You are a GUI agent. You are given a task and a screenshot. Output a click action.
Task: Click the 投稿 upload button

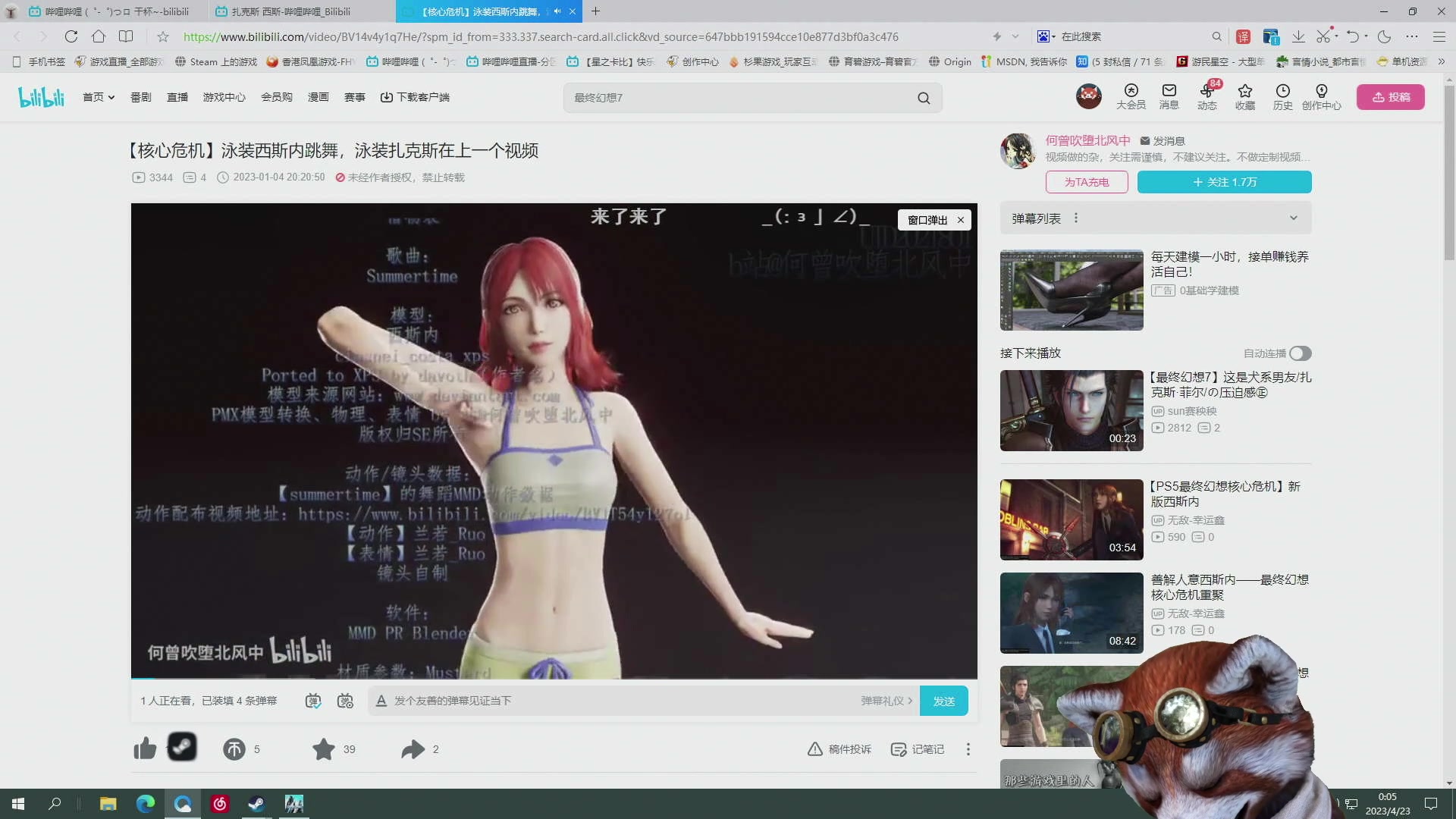point(1390,97)
